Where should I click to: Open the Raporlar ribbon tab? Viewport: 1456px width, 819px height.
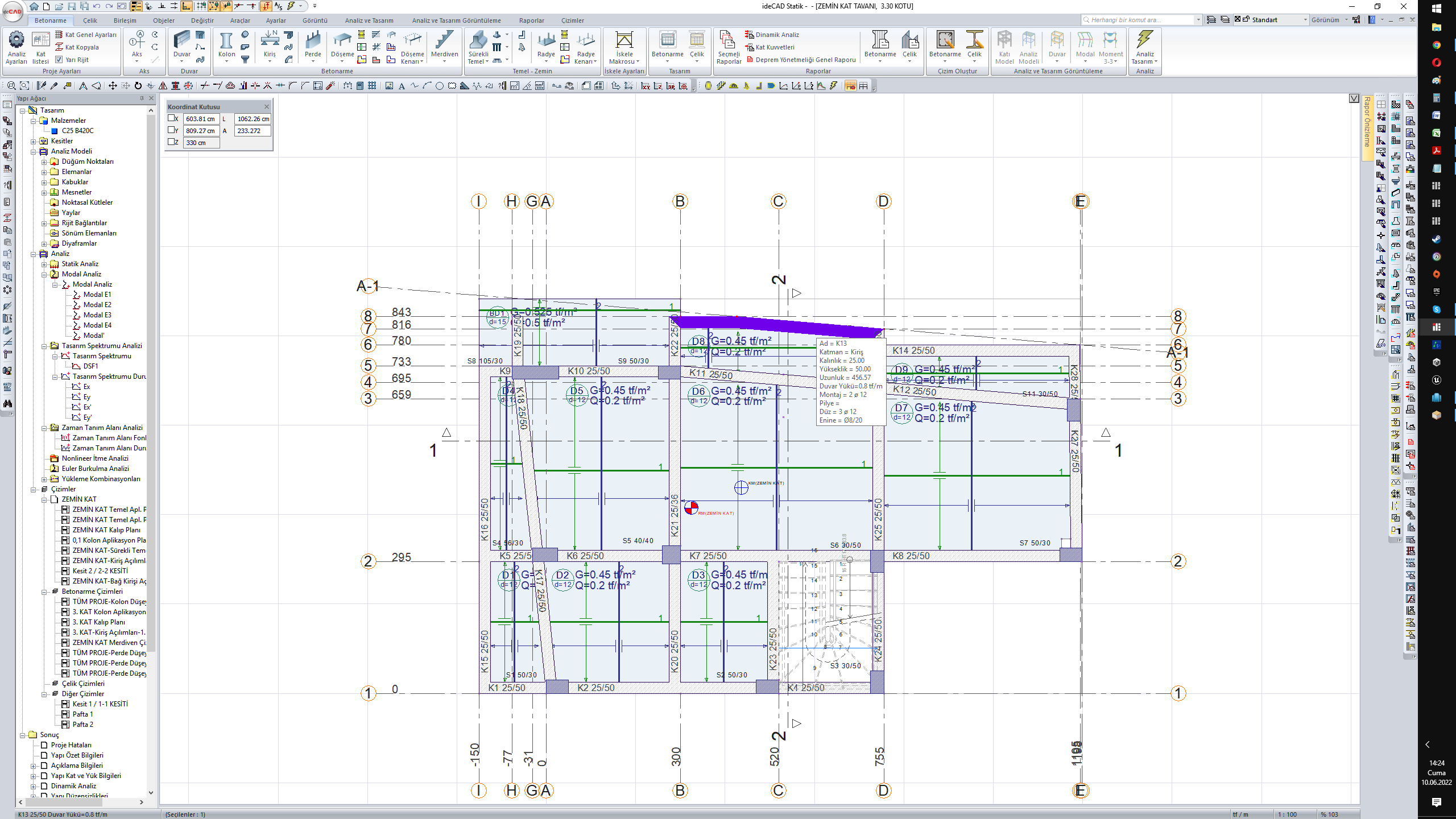click(x=532, y=20)
